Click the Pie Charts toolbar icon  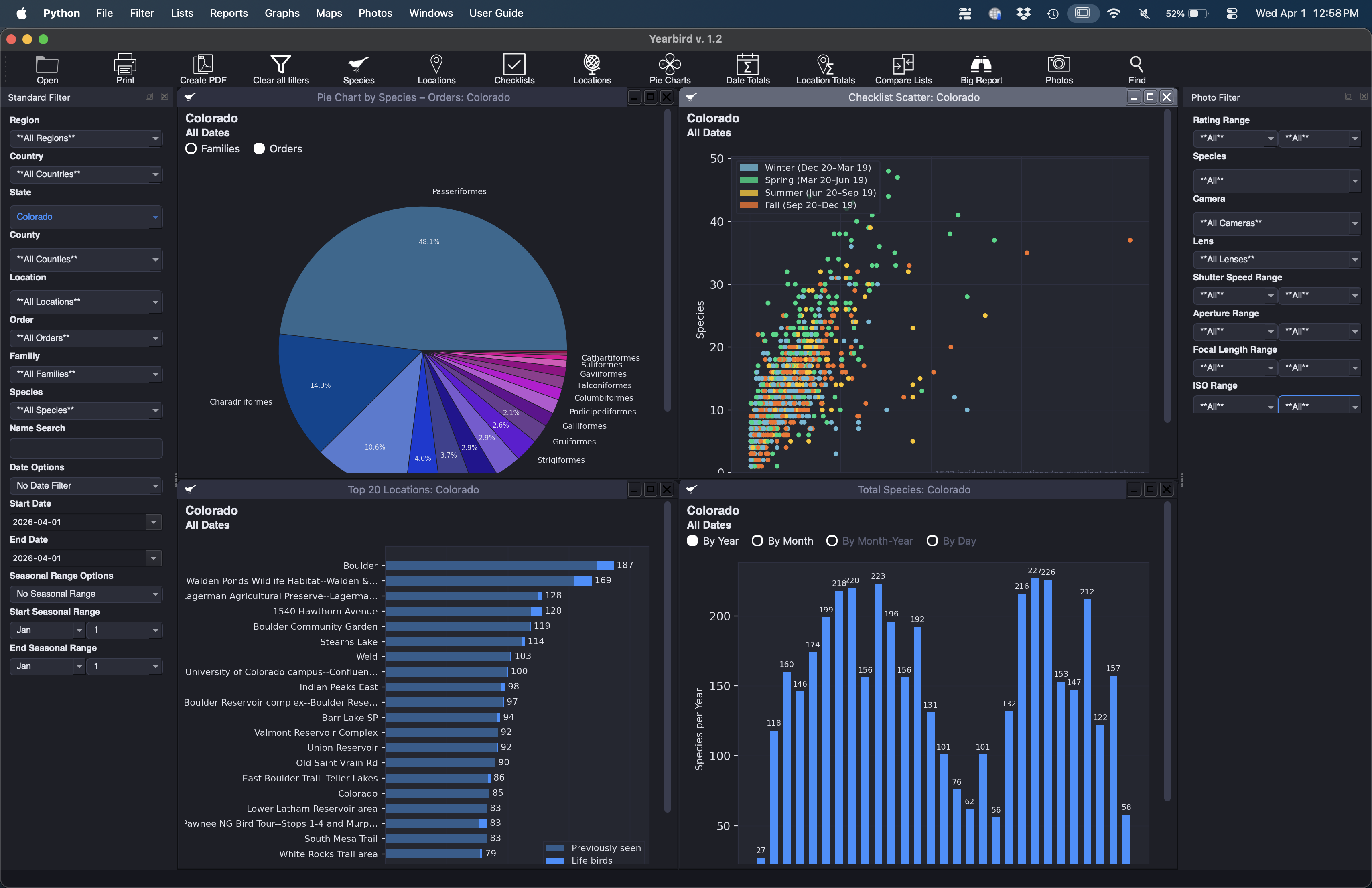tap(669, 65)
